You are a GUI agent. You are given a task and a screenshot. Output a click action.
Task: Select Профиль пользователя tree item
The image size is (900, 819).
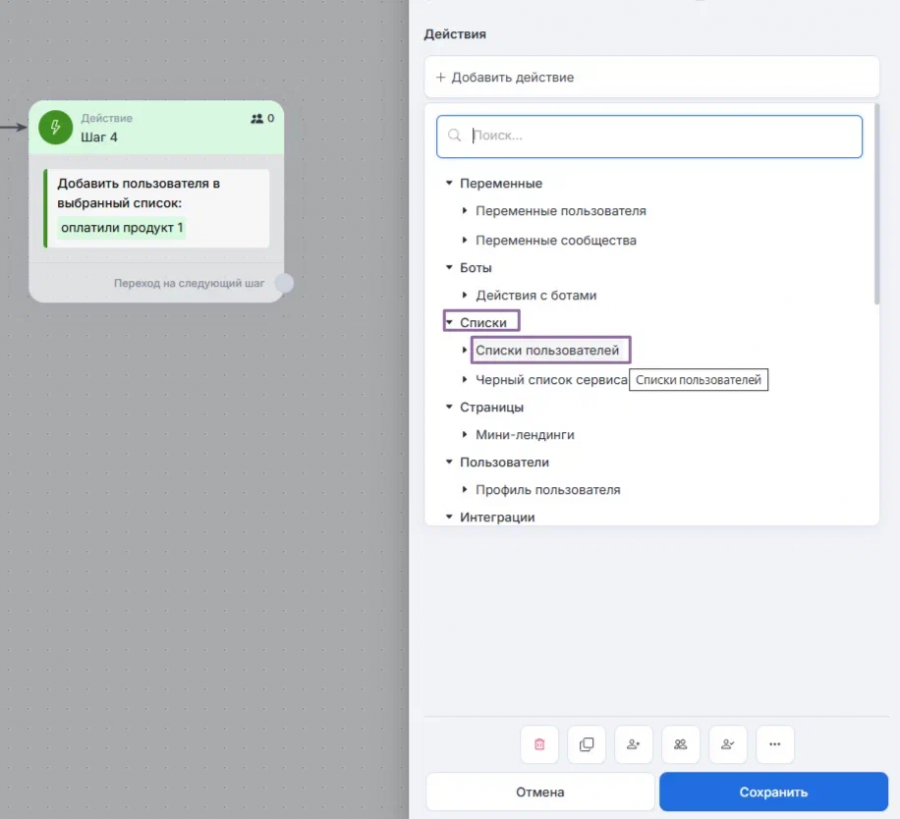[548, 490]
